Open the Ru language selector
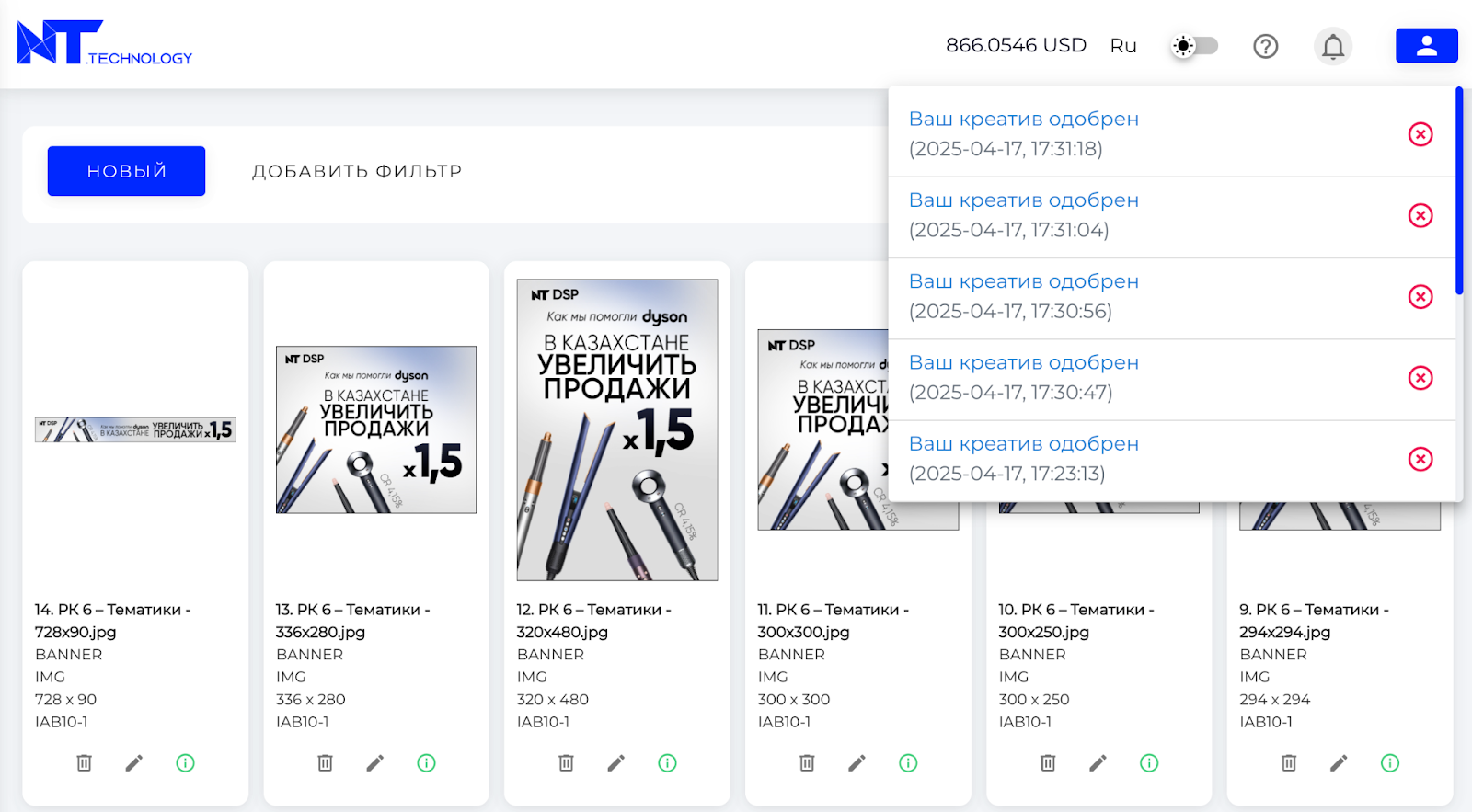The height and width of the screenshot is (812, 1472). 1123,46
